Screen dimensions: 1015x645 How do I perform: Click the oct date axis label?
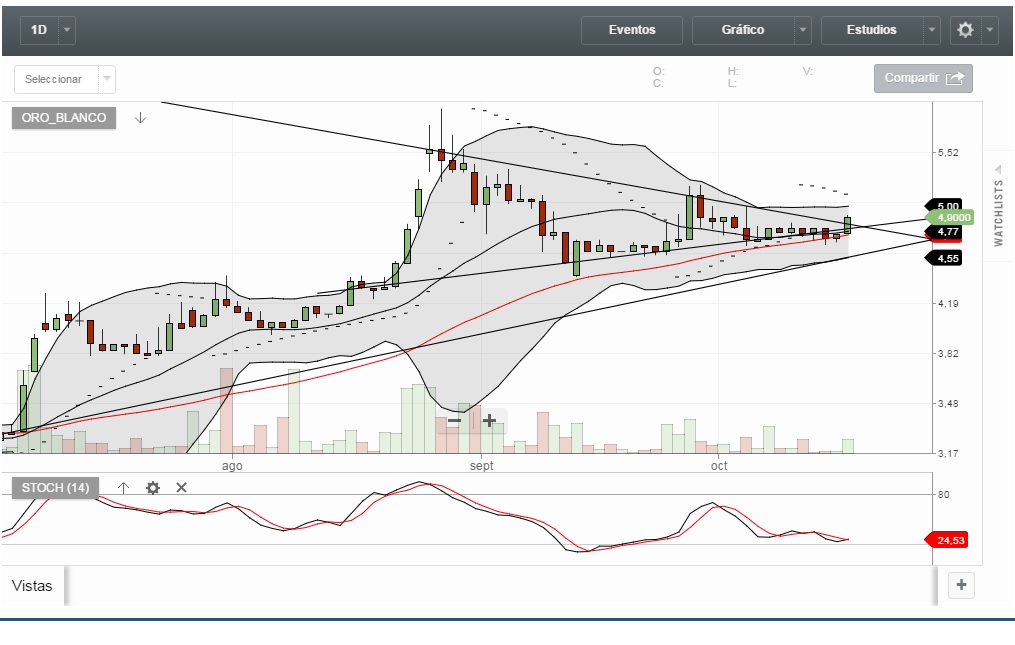(719, 466)
